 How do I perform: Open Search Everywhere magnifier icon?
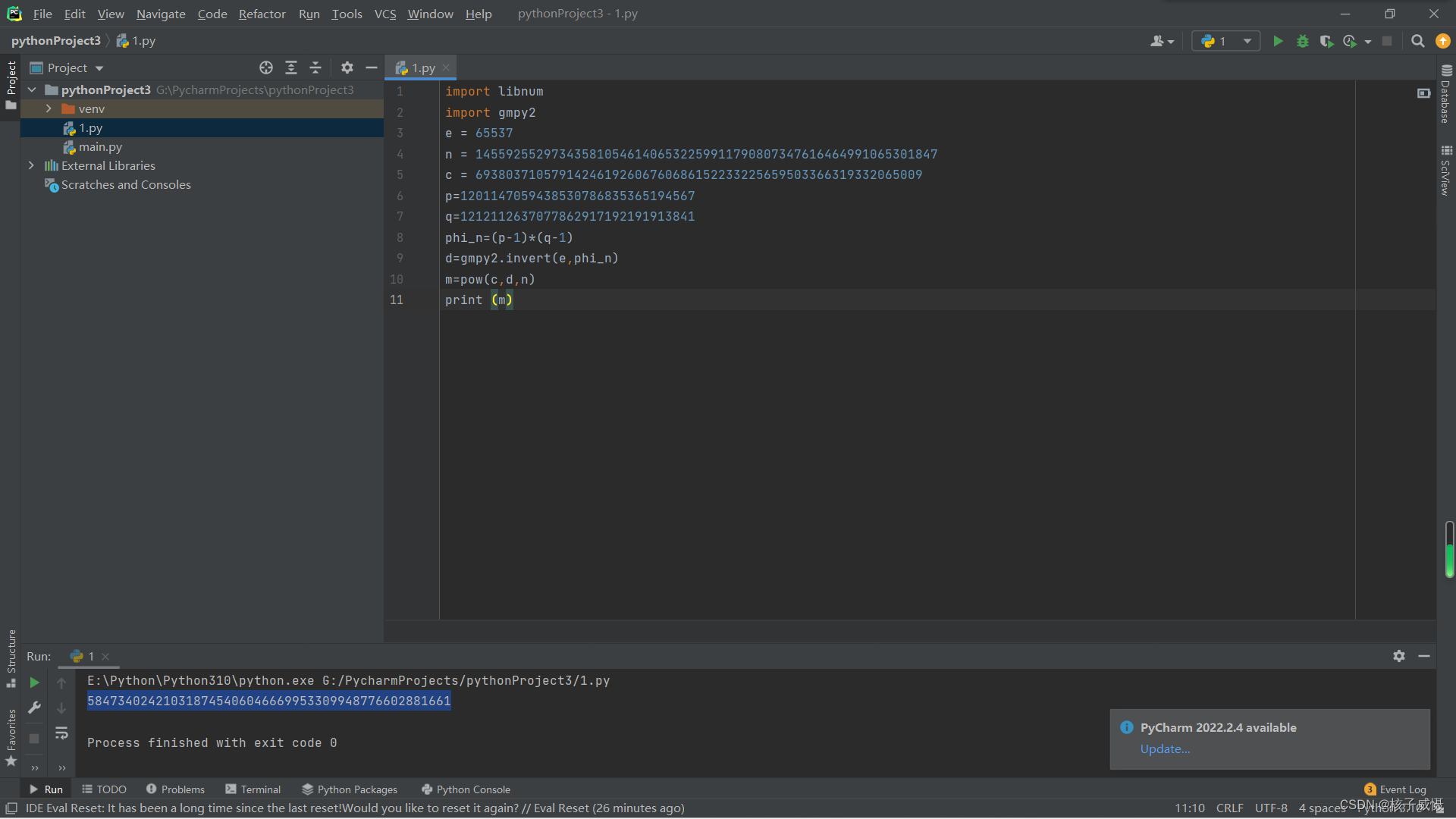click(1417, 41)
